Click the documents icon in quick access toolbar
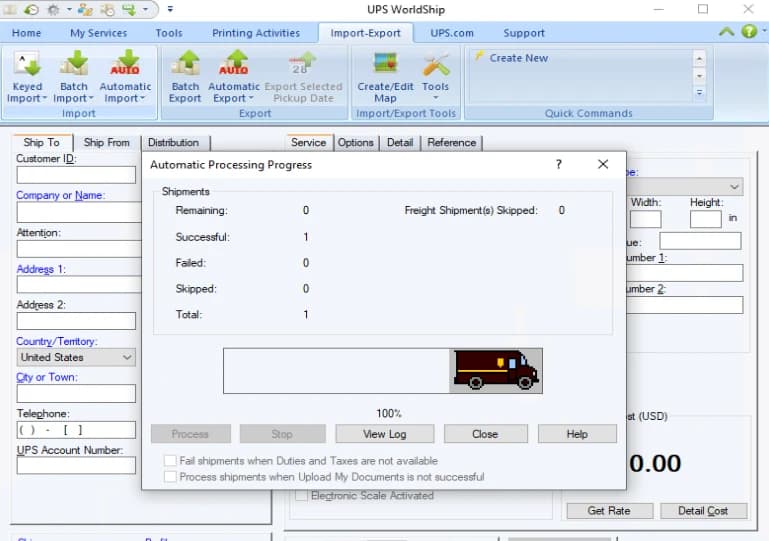769x541 pixels. 107,9
